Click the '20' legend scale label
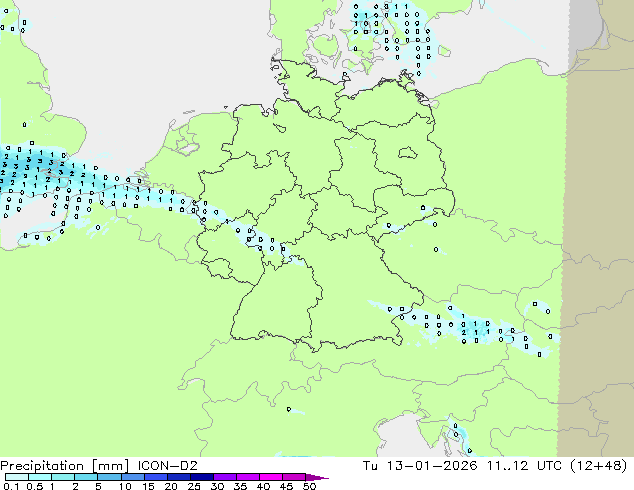 pyautogui.click(x=171, y=486)
